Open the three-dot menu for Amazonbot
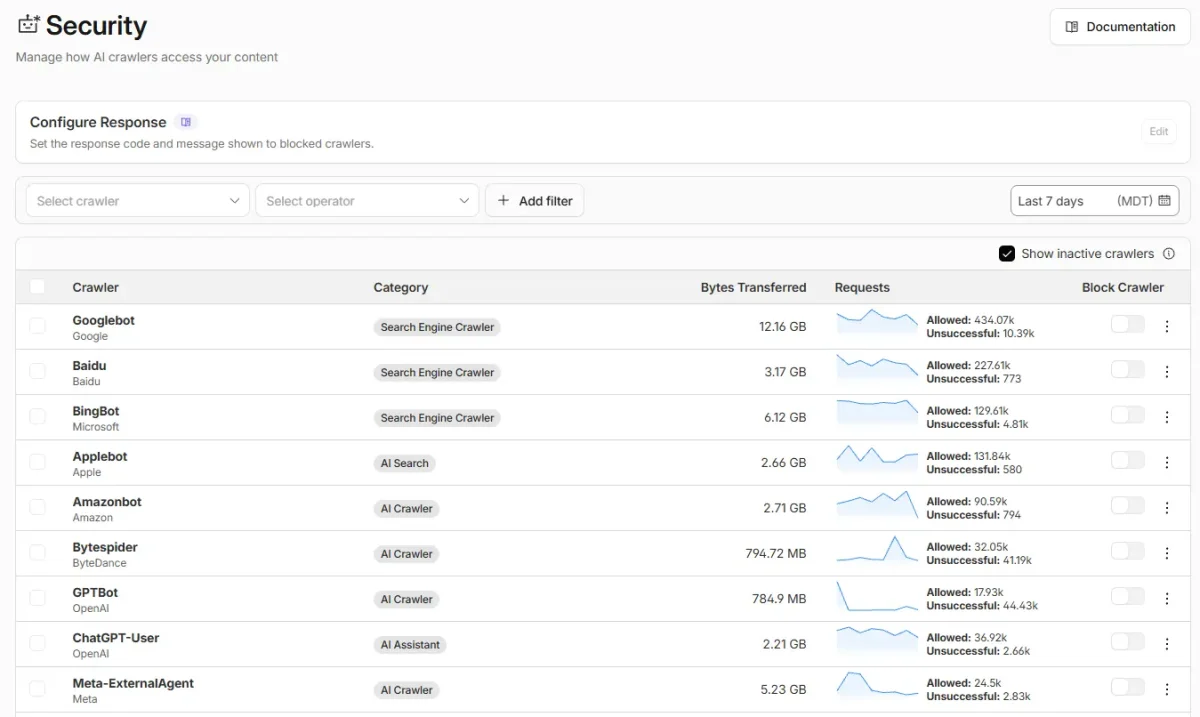 point(1166,508)
